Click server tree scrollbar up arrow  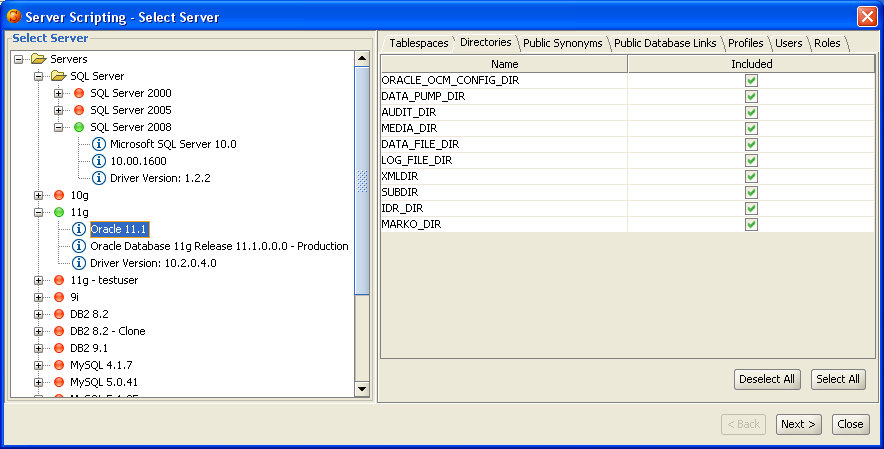coord(362,58)
